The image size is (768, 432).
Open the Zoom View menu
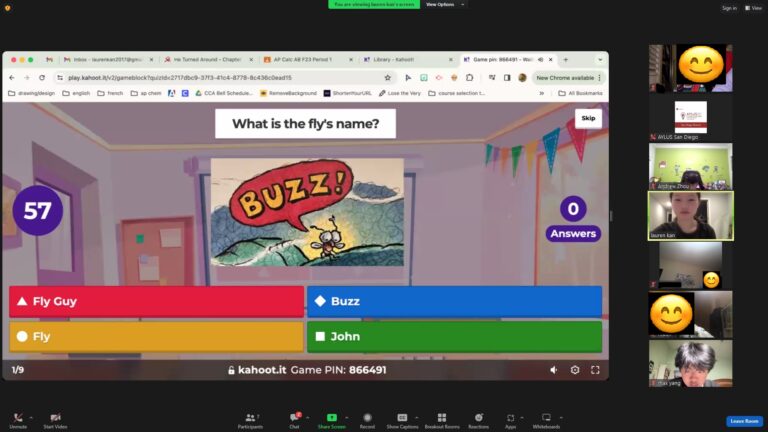coord(753,8)
